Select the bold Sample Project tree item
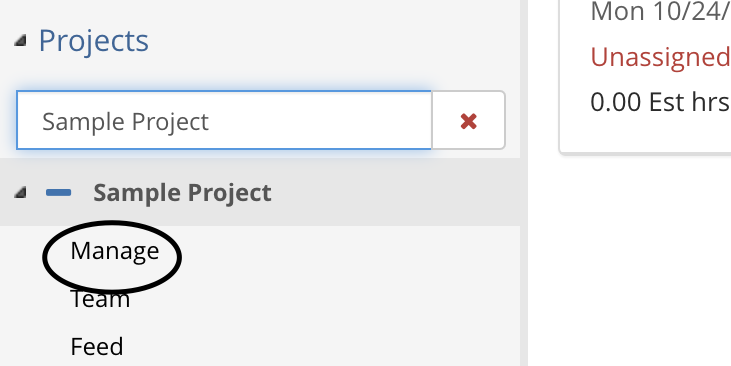Viewport: 731px width, 366px height. (x=182, y=193)
